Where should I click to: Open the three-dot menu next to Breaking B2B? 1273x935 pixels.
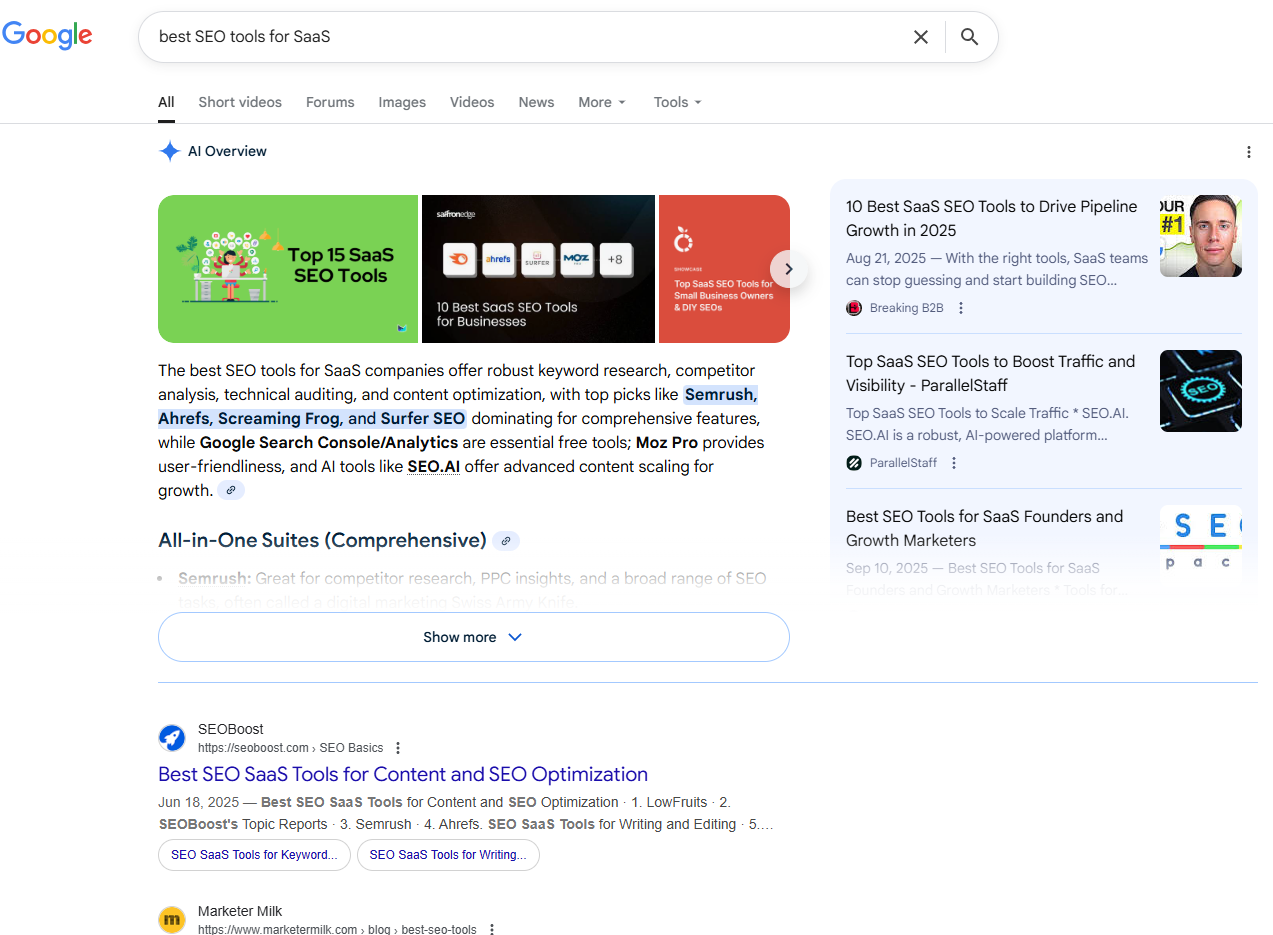[x=961, y=308]
